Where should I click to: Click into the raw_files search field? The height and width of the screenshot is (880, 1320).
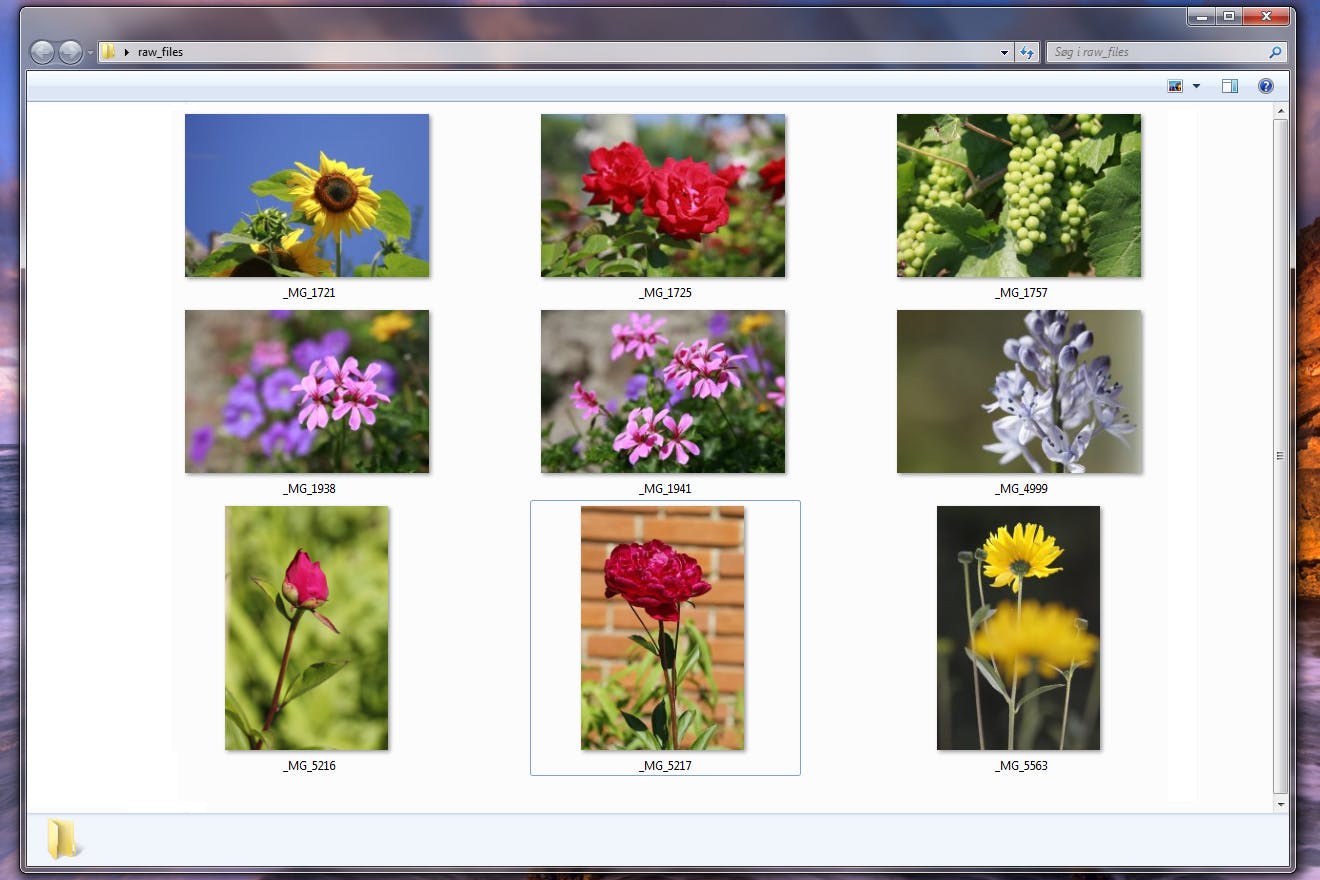click(1160, 52)
